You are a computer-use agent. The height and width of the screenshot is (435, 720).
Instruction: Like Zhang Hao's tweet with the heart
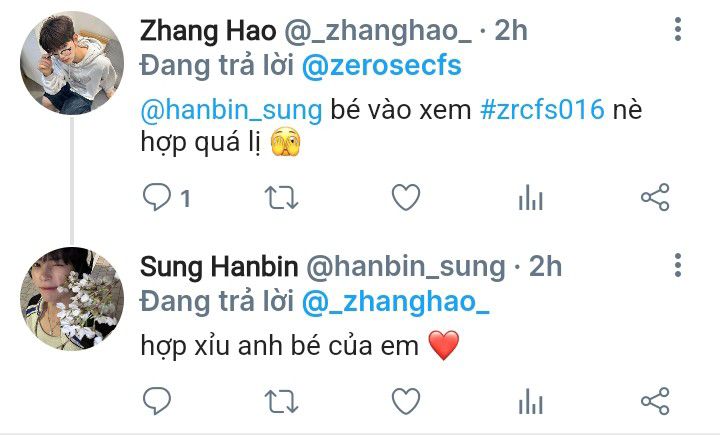406,198
